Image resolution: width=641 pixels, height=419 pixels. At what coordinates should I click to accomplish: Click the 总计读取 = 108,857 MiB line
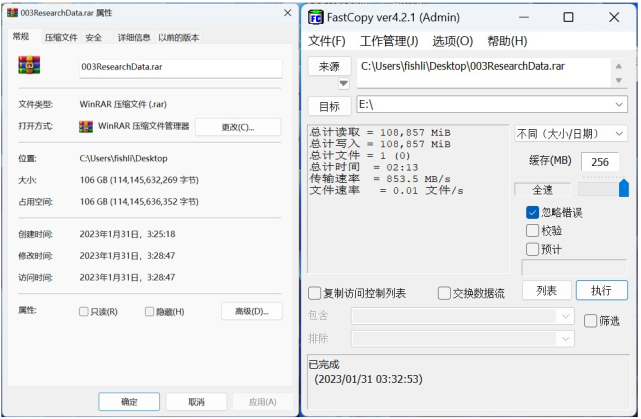pyautogui.click(x=380, y=132)
